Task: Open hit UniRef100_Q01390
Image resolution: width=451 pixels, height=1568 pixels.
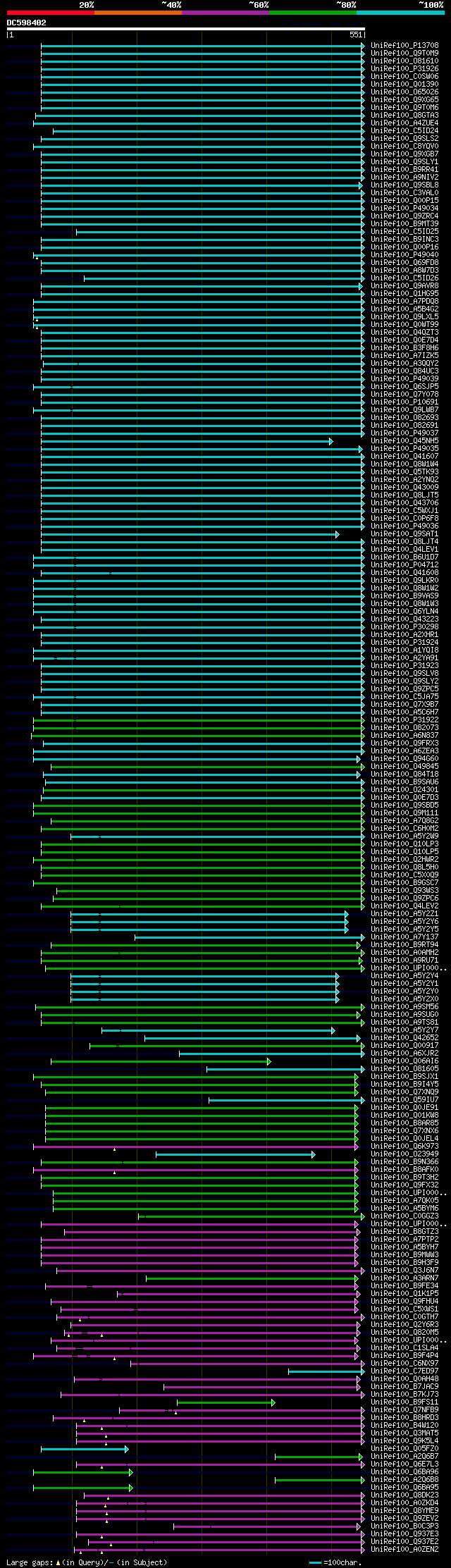Action: click(x=404, y=85)
